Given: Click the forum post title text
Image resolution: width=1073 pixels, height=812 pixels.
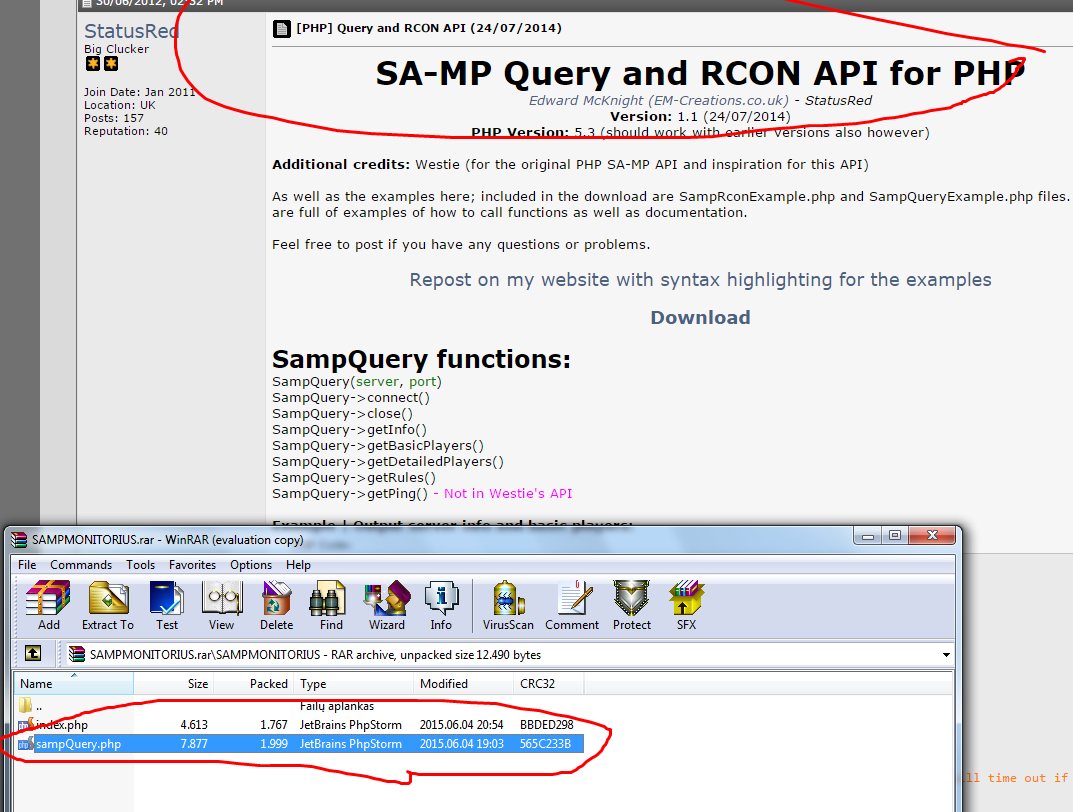Looking at the screenshot, I should 428,28.
